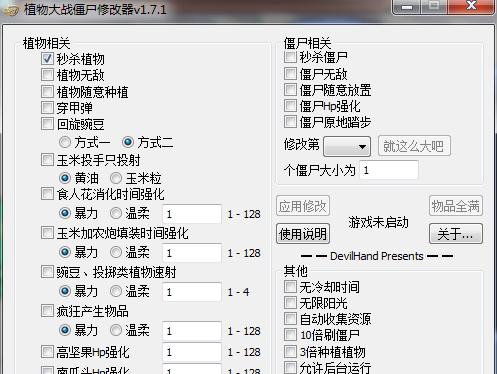Enable 食人花消化时间强化 checkbox
Viewport: 497px width, 374px height.
point(47,194)
